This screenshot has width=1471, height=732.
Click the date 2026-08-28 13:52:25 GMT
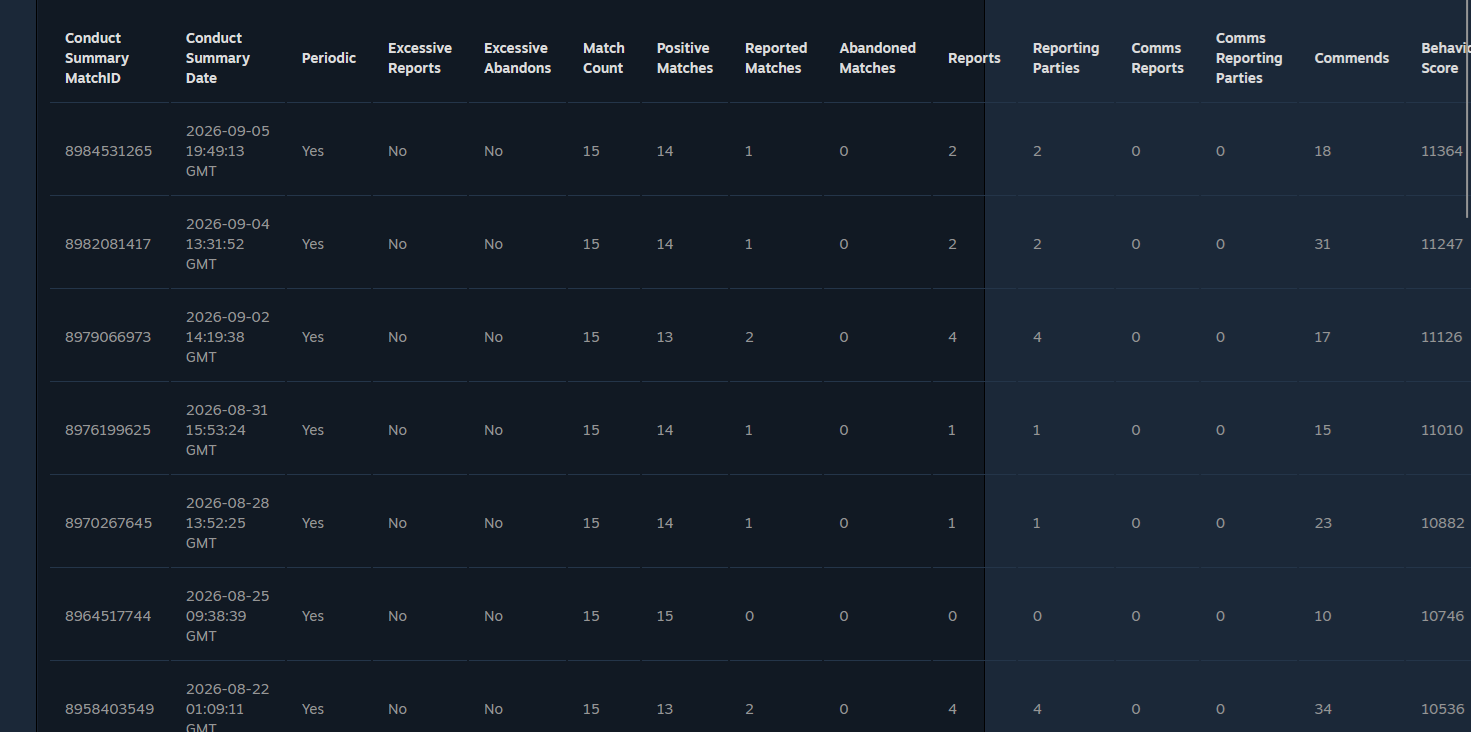[228, 523]
